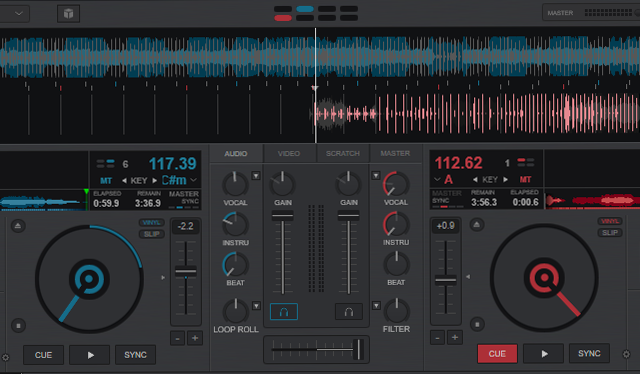This screenshot has width=640, height=374.
Task: Click SYNC button on left deck
Action: pyautogui.click(x=135, y=355)
